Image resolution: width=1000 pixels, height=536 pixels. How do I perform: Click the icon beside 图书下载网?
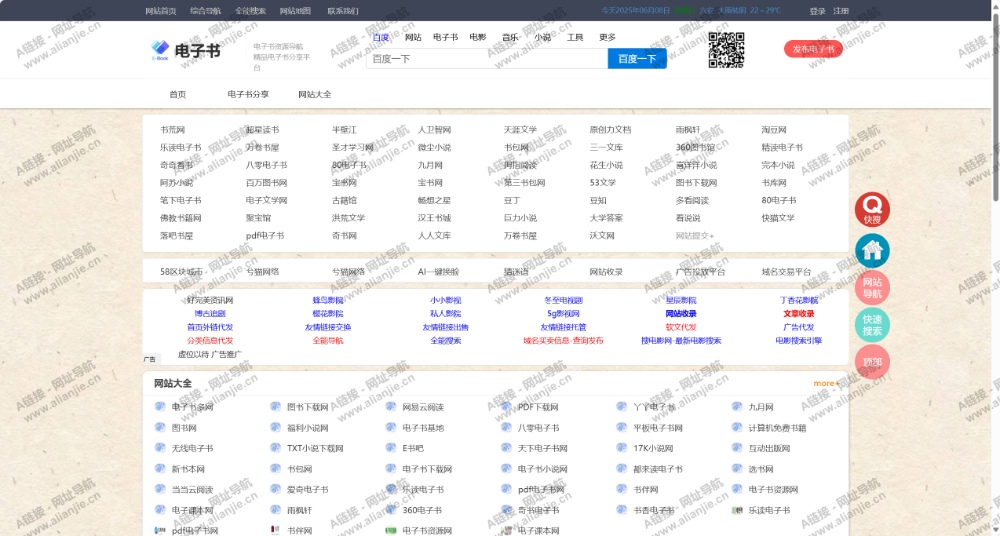coord(276,406)
